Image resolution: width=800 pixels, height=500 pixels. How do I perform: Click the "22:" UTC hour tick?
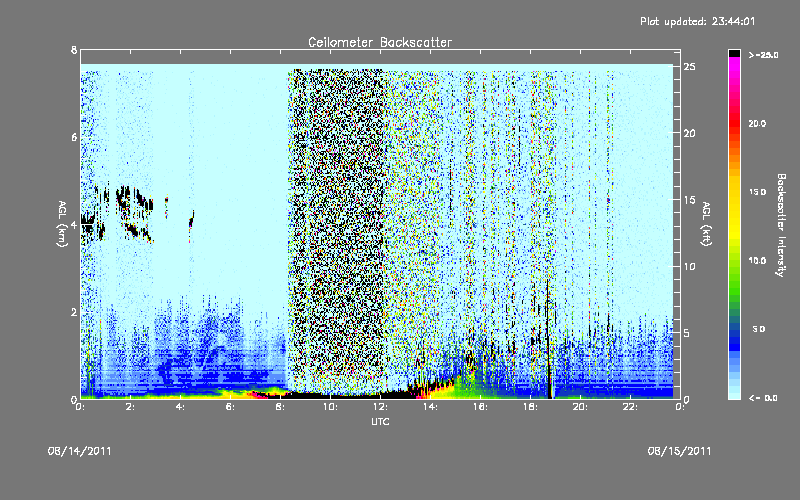coord(630,407)
